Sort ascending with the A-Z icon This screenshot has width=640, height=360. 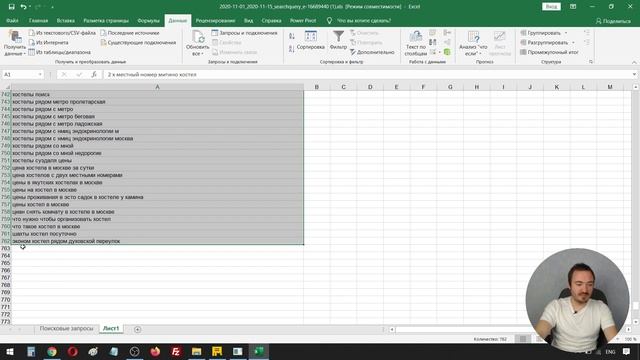(x=292, y=36)
